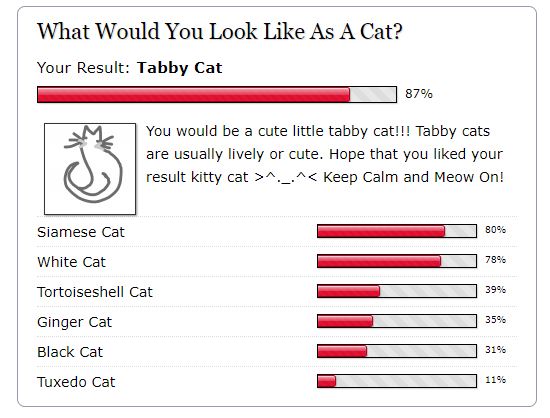Select the White Cat result label
This screenshot has width=550, height=418.
point(71,262)
